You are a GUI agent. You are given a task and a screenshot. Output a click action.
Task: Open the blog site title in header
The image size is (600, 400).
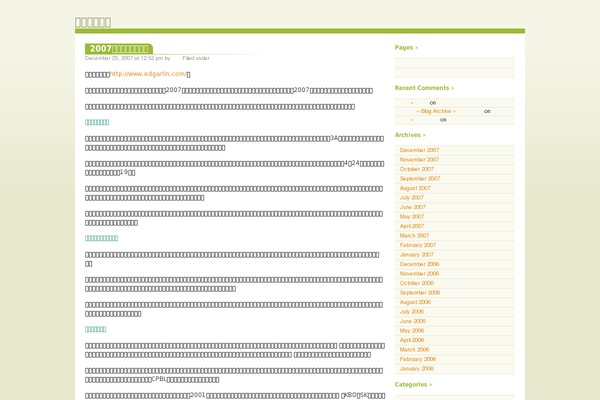point(93,23)
